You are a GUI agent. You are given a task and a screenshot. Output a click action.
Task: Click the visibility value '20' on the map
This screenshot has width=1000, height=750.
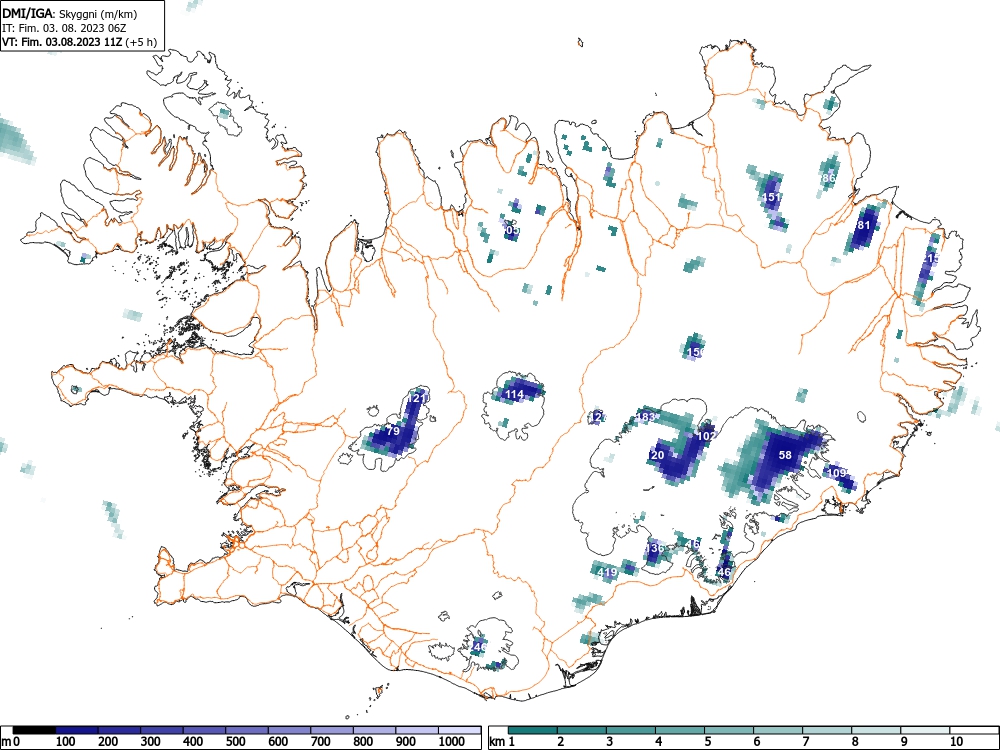coord(658,455)
